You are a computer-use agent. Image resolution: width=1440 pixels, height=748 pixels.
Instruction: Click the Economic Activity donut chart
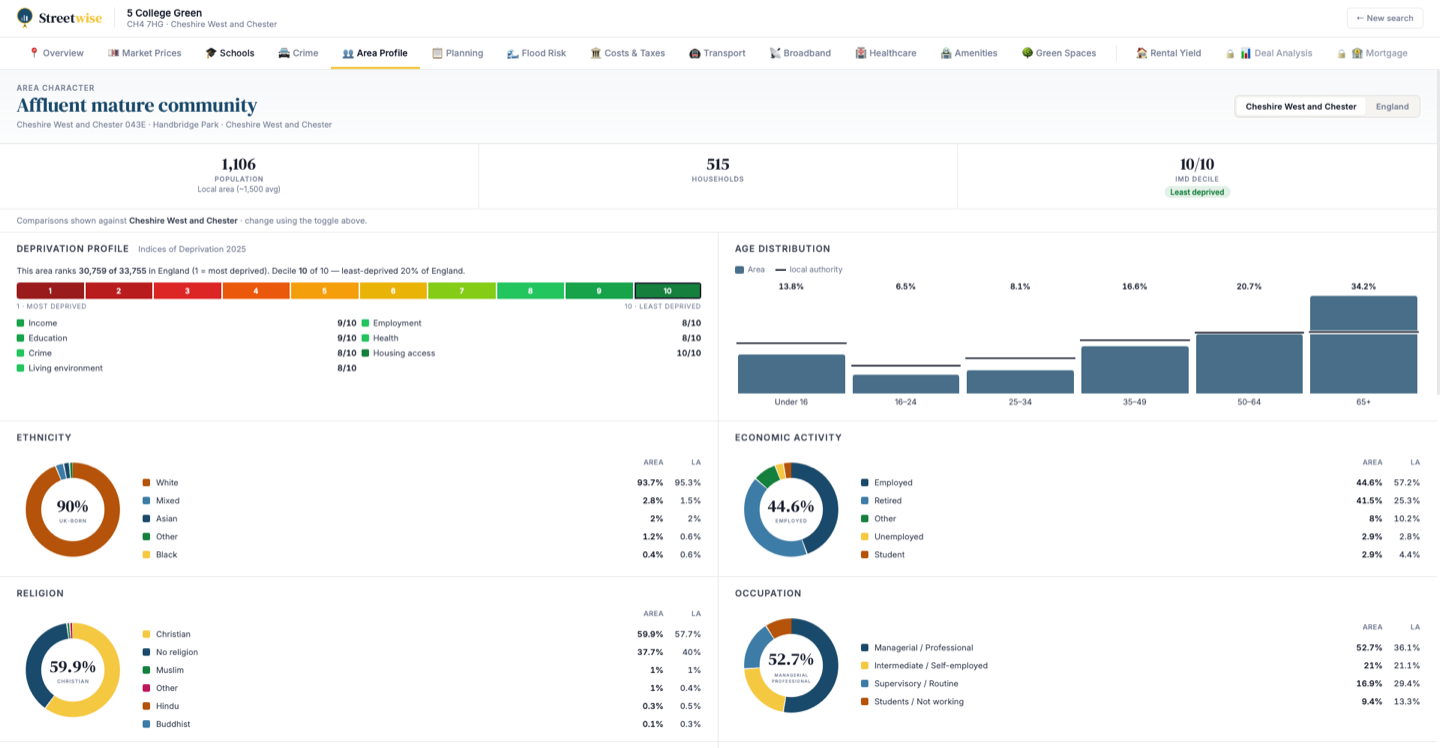pos(790,509)
